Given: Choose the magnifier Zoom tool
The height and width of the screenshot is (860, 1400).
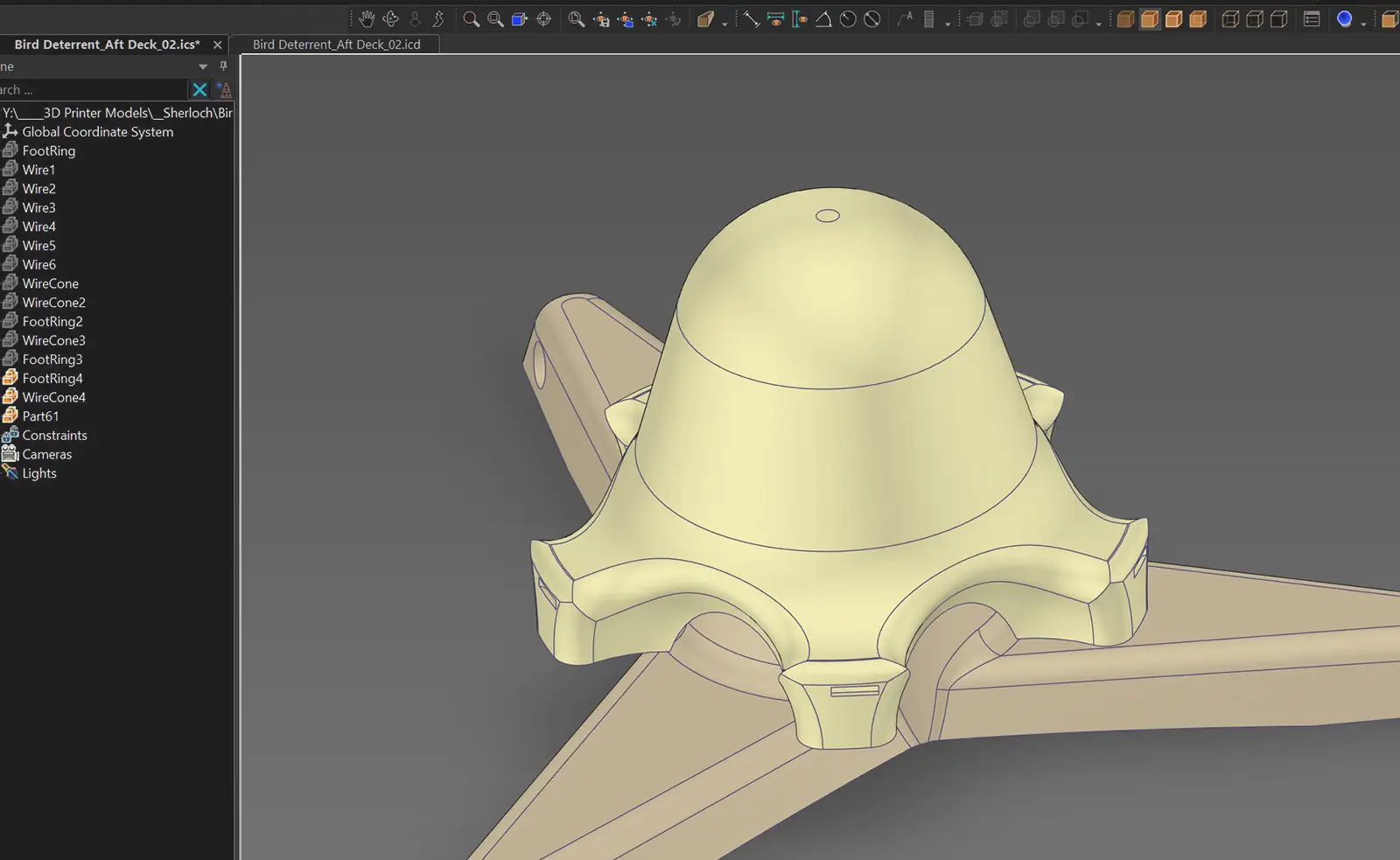Looking at the screenshot, I should click(x=471, y=19).
